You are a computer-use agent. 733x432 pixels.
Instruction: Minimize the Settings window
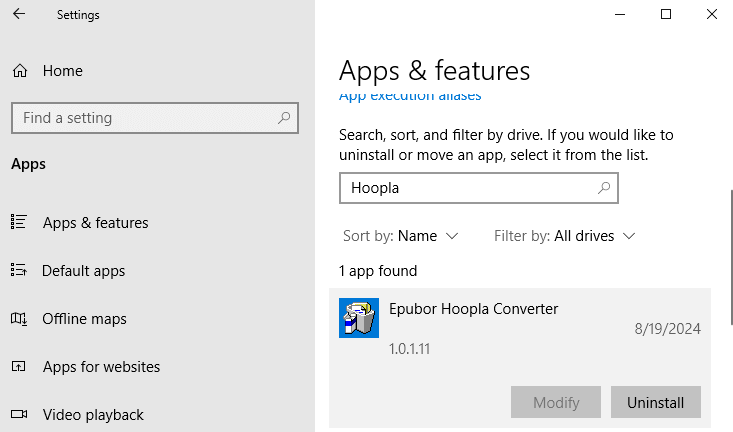(x=620, y=14)
